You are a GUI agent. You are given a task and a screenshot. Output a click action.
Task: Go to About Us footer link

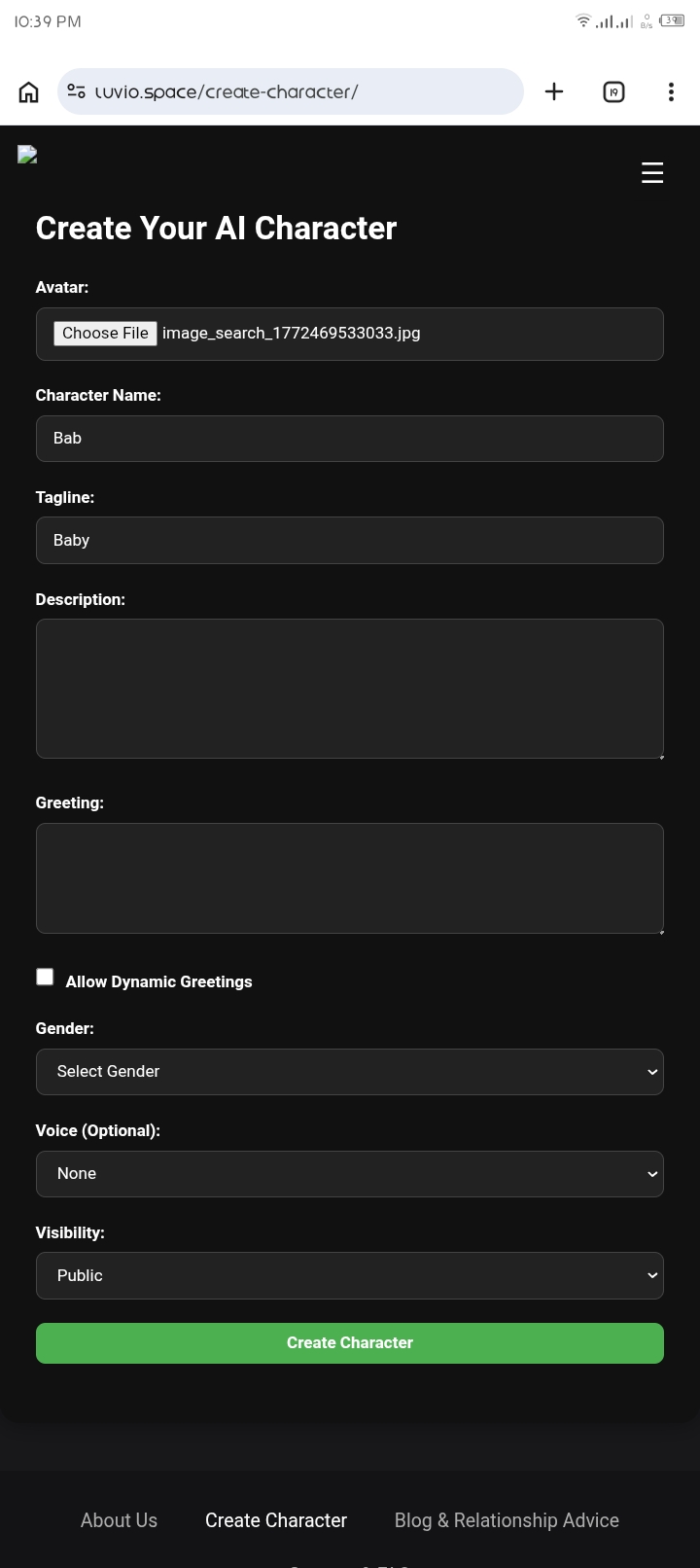(x=119, y=1520)
